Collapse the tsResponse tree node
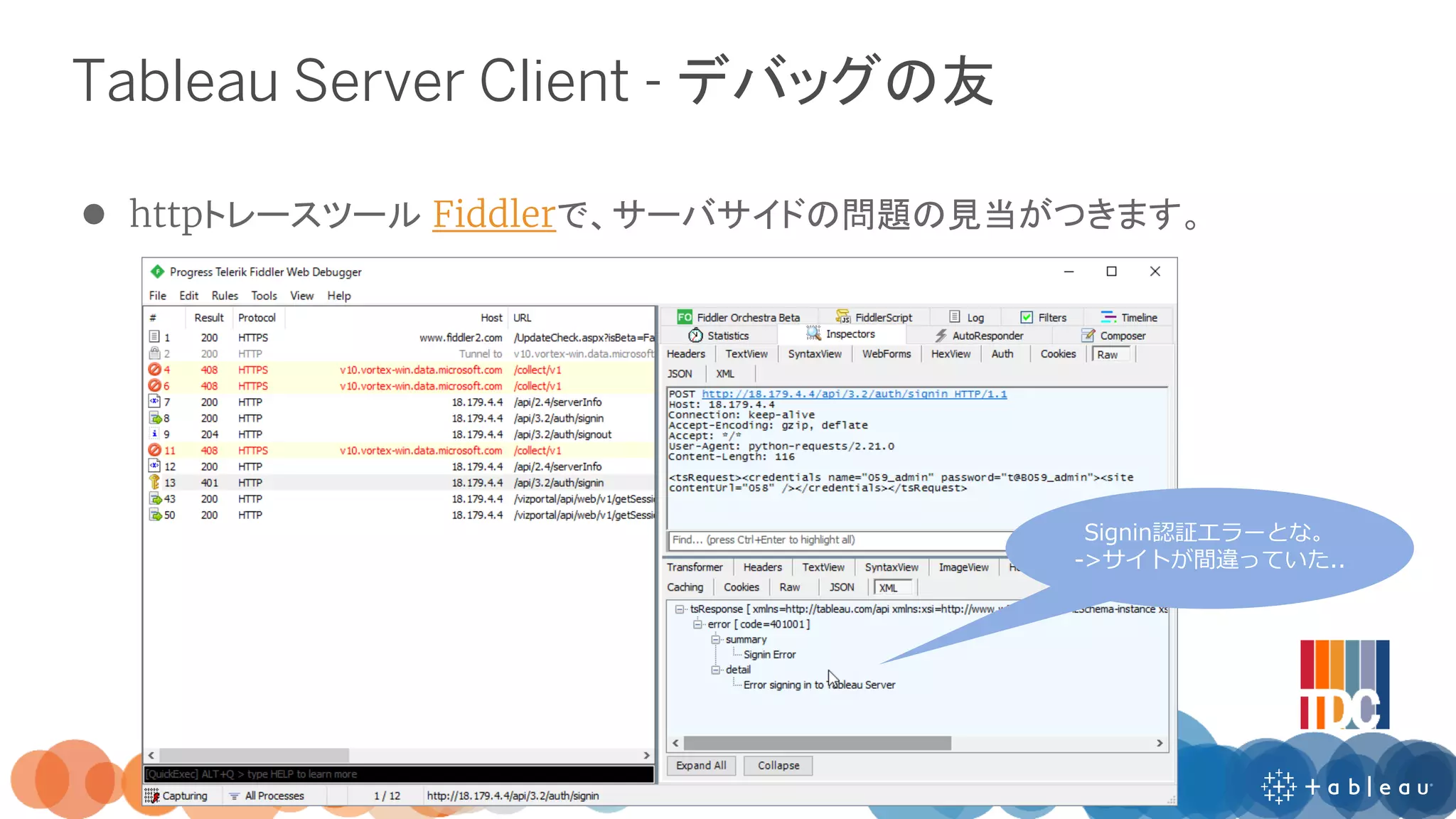 [680, 609]
